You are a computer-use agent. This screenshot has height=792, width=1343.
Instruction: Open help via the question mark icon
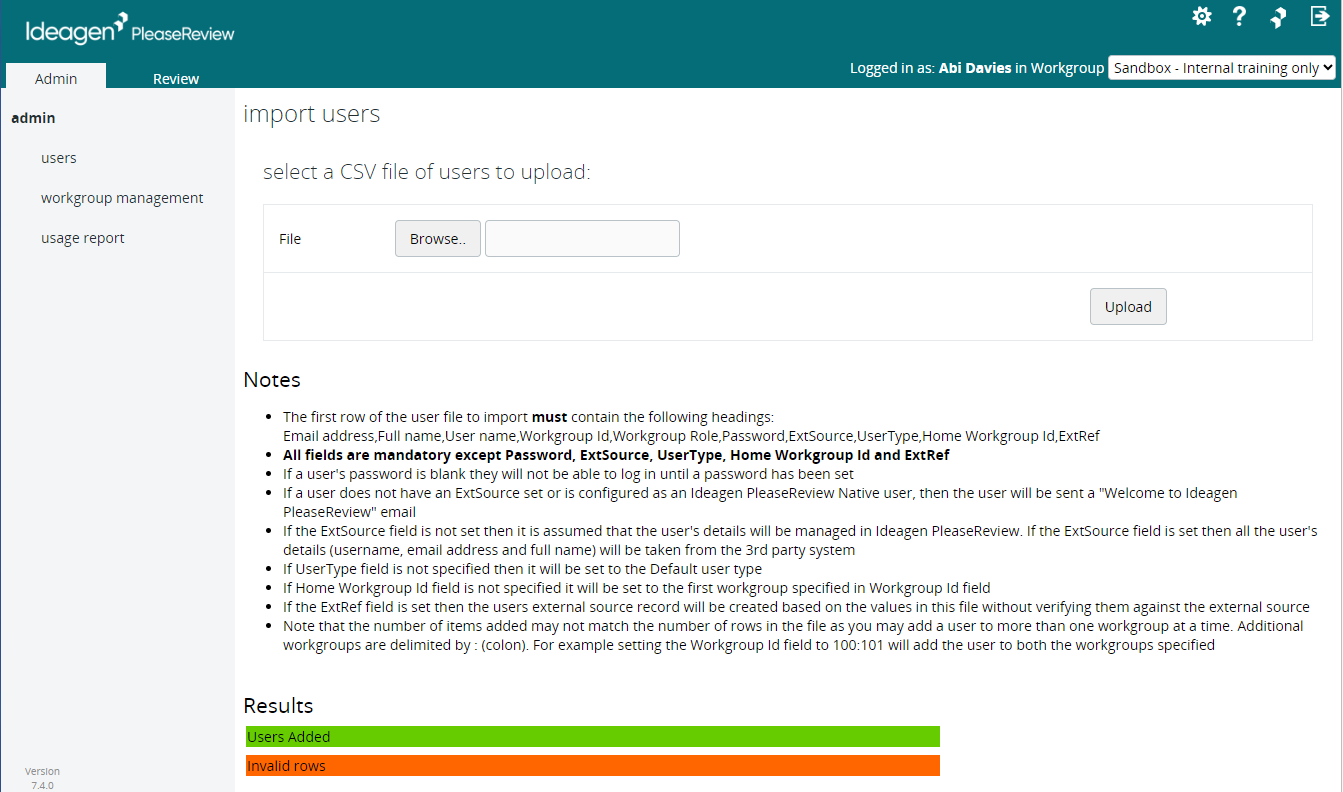(x=1239, y=16)
